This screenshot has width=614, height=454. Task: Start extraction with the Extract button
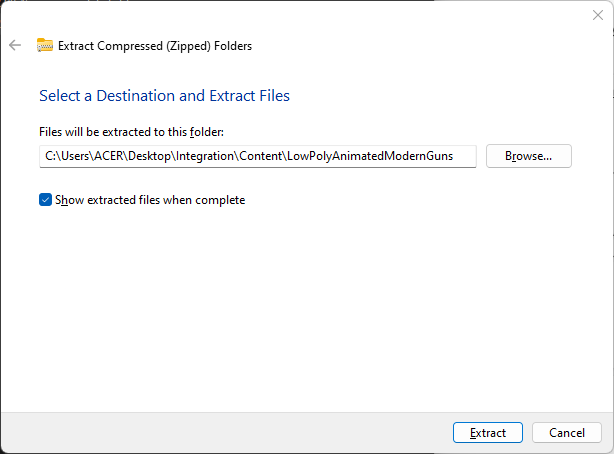click(x=487, y=433)
